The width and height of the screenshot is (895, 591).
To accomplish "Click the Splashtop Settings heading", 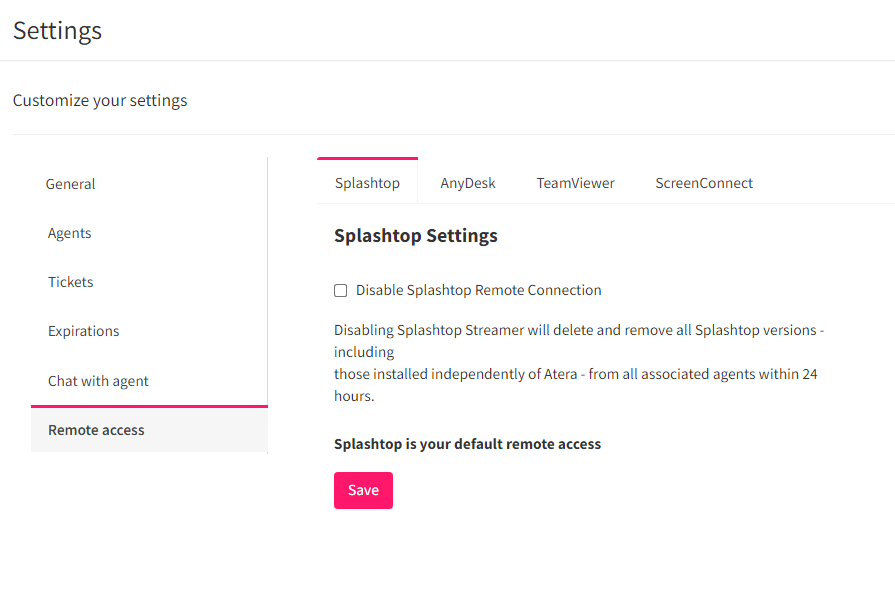I will tap(416, 236).
